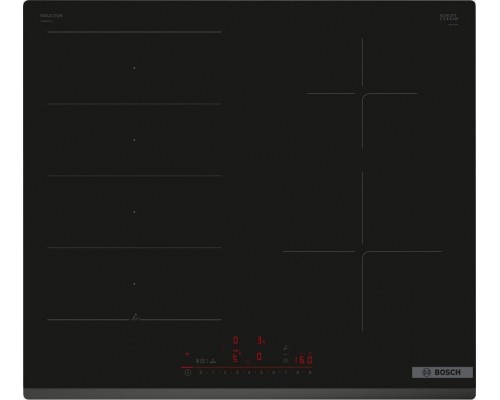Select power level 0 on the scale
The width and height of the screenshot is (500, 400).
(201, 372)
